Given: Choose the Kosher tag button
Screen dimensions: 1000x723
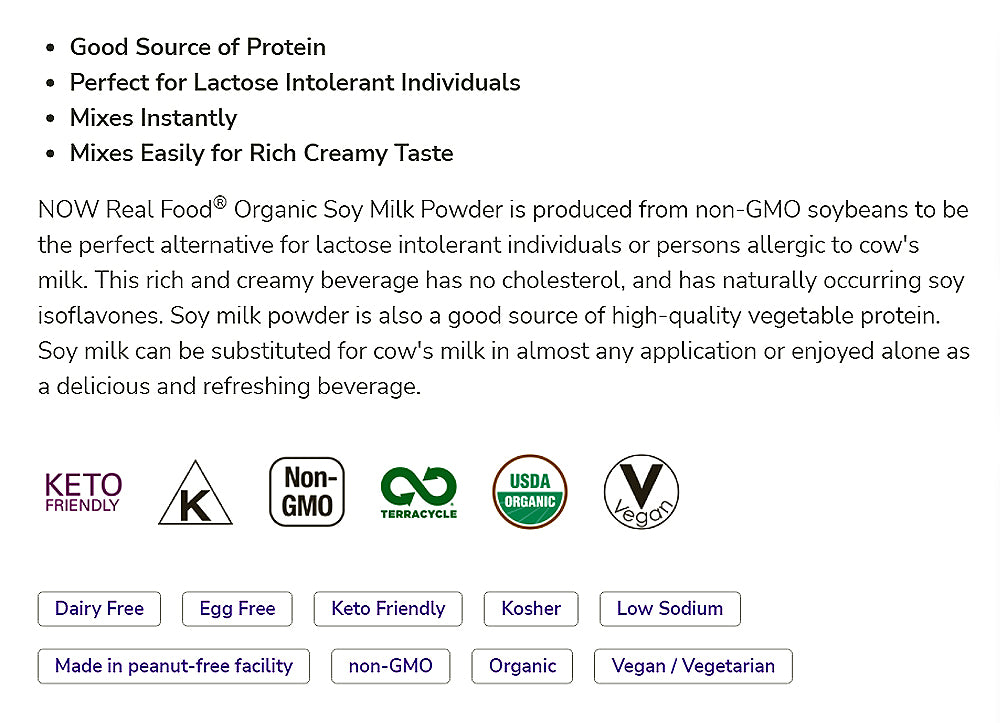Looking at the screenshot, I should pyautogui.click(x=531, y=609).
